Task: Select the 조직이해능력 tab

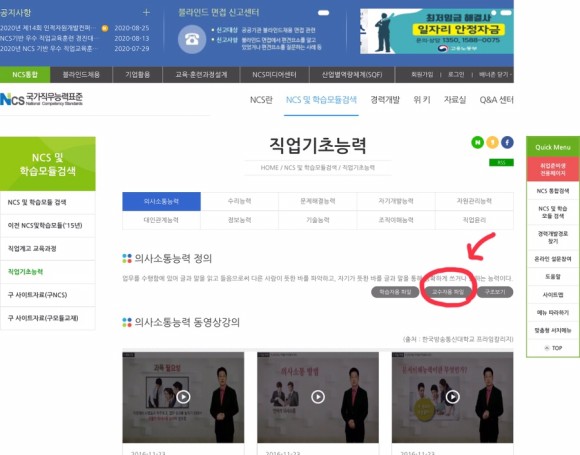Action: pyautogui.click(x=396, y=220)
